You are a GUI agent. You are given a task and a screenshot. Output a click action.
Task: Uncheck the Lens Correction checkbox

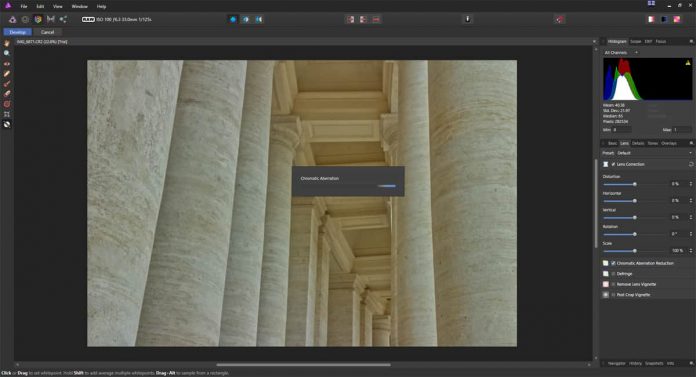[x=613, y=164]
